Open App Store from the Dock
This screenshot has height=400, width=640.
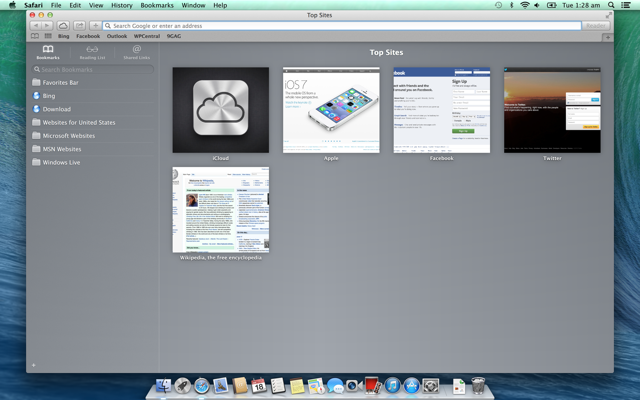(x=411, y=385)
